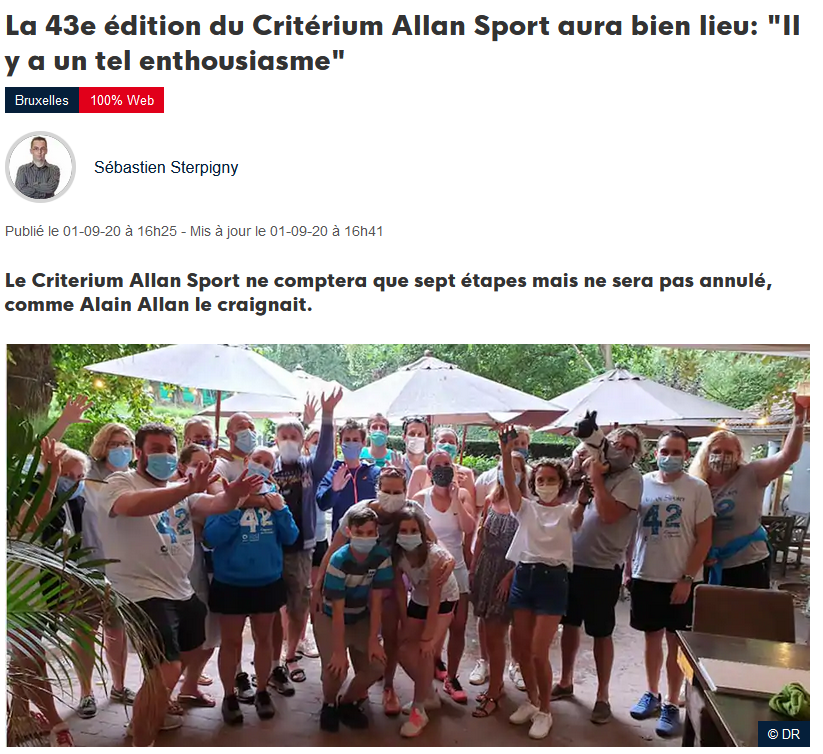The height and width of the screenshot is (754, 823).
Task: Click the article's bold intro paragraph
Action: click(x=388, y=292)
